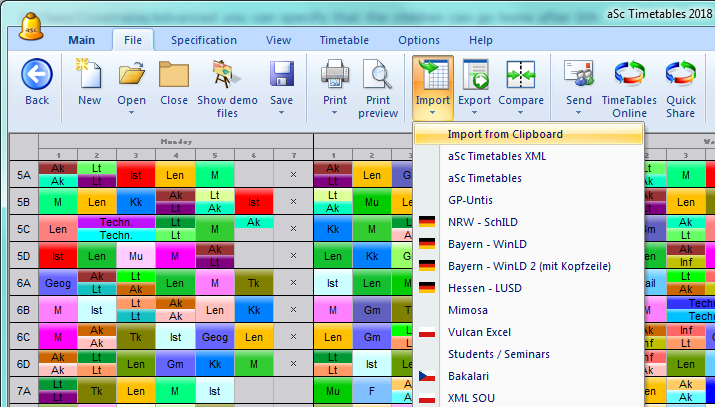Screen dimensions: 715x407
Task: Click the Compare icon
Action: coord(521,74)
